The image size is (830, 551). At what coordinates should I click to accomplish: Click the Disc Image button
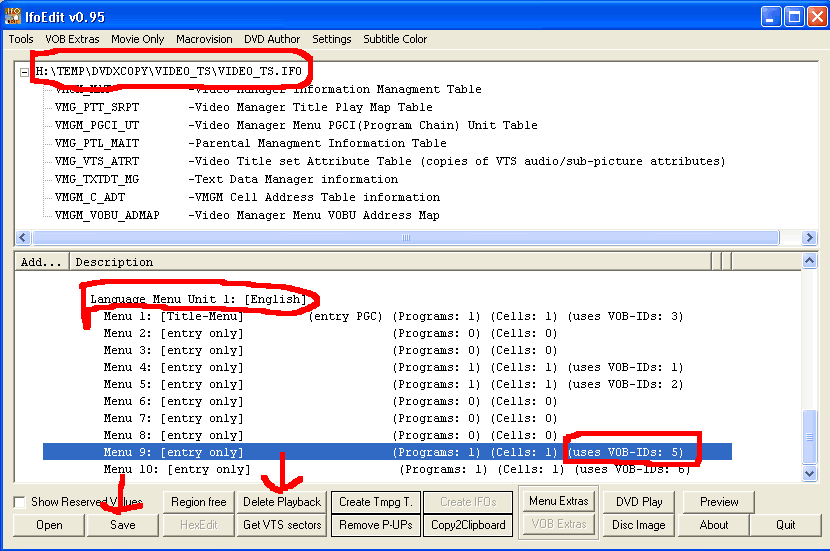pos(639,525)
